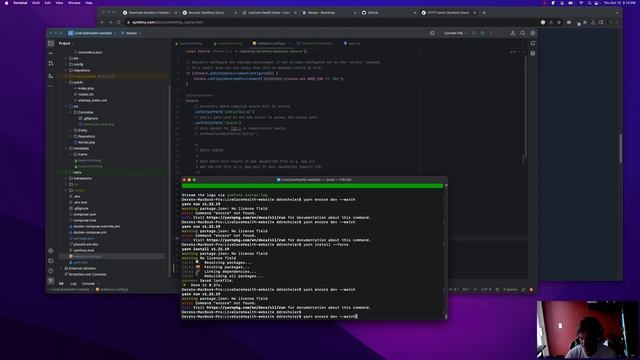
Task: Open the project name dropdown in PhpStorm title bar
Action: 92,33
